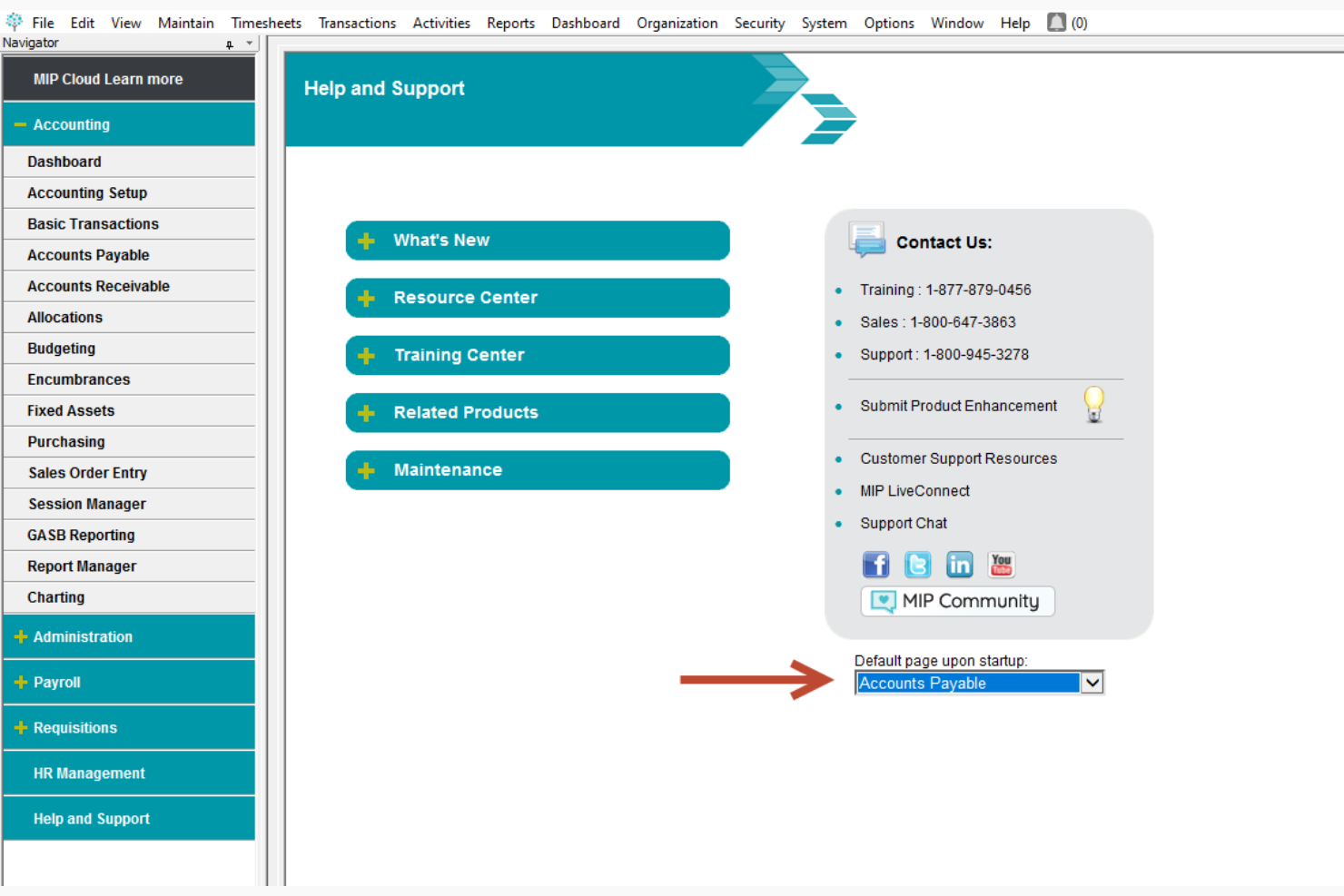Open the Timesheets menu
The image size is (1344, 896).
click(x=266, y=23)
